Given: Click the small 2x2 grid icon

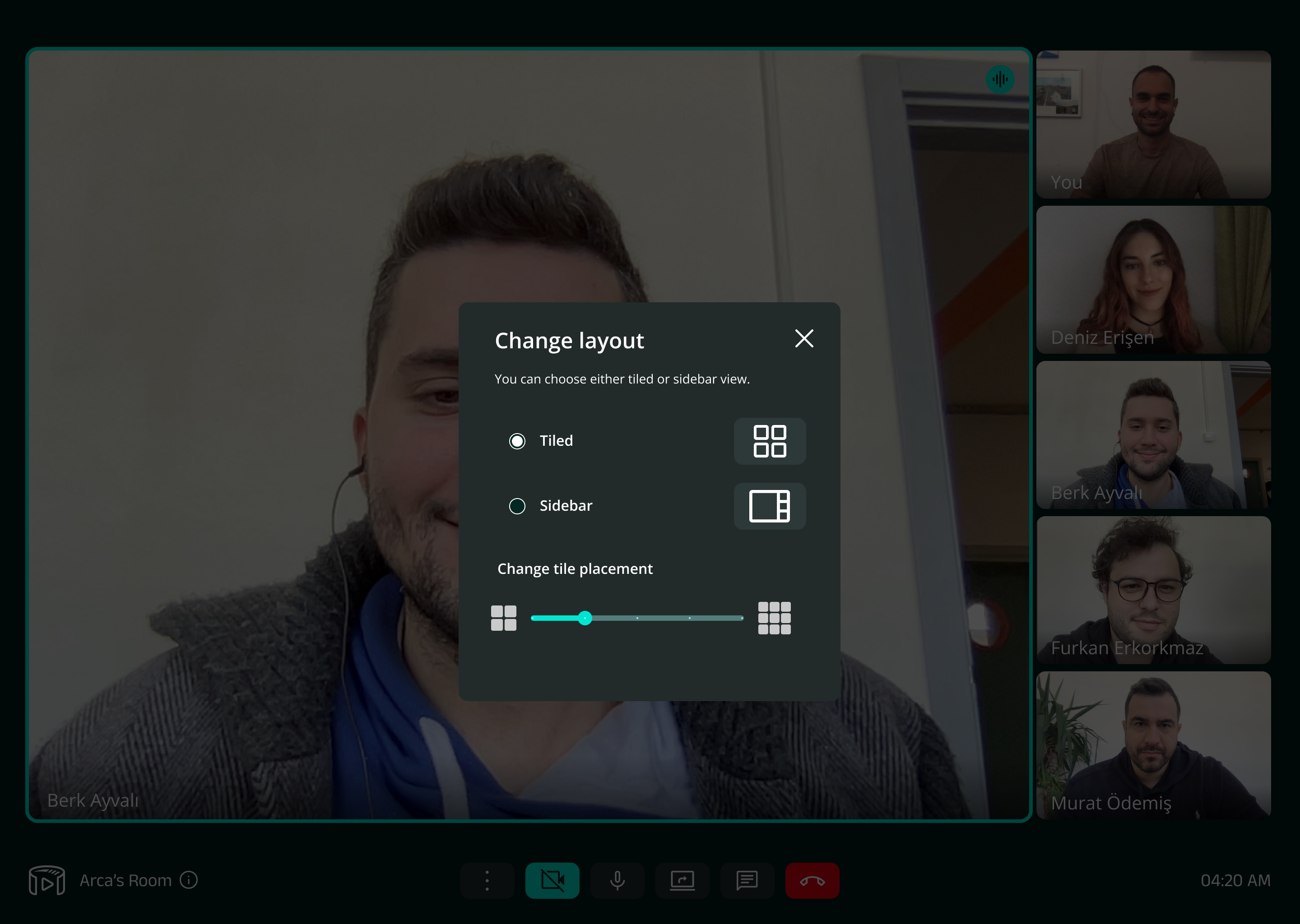Looking at the screenshot, I should (503, 618).
